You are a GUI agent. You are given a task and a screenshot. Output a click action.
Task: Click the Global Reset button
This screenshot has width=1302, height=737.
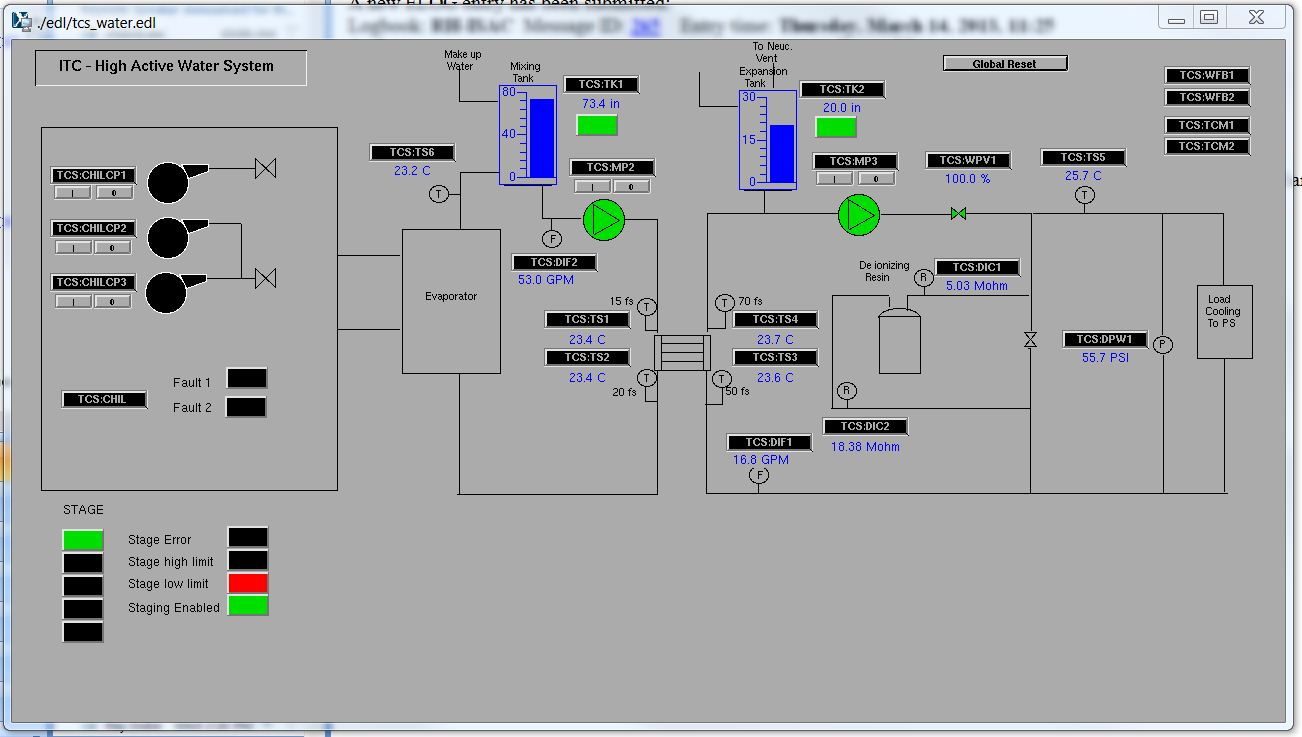(x=1005, y=64)
